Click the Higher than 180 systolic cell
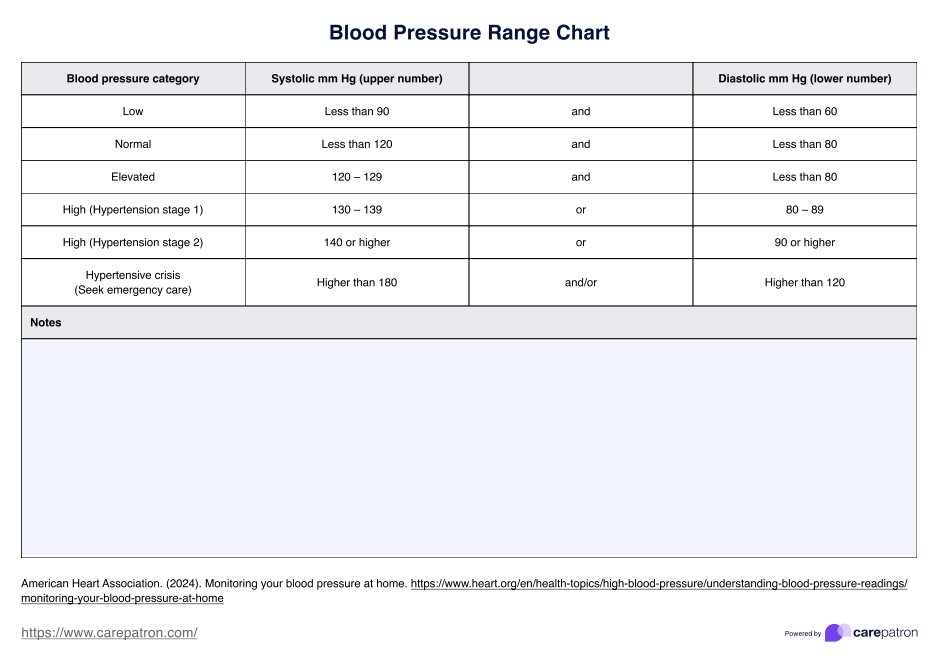 357,283
